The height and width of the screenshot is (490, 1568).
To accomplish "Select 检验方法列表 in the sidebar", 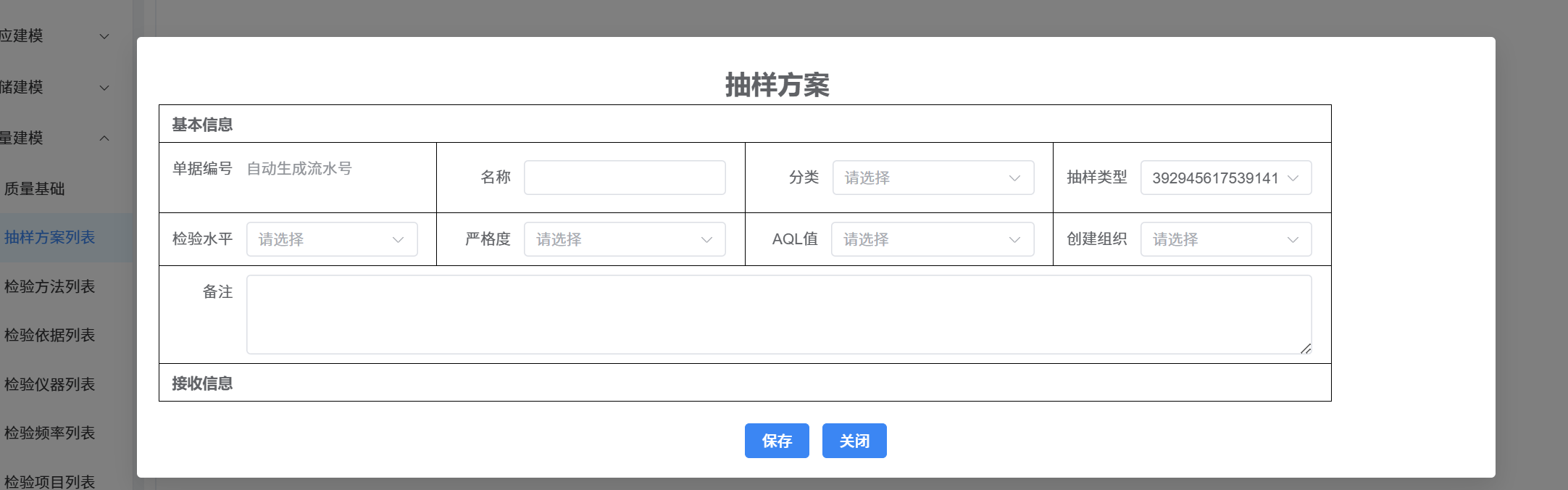I will (x=49, y=287).
